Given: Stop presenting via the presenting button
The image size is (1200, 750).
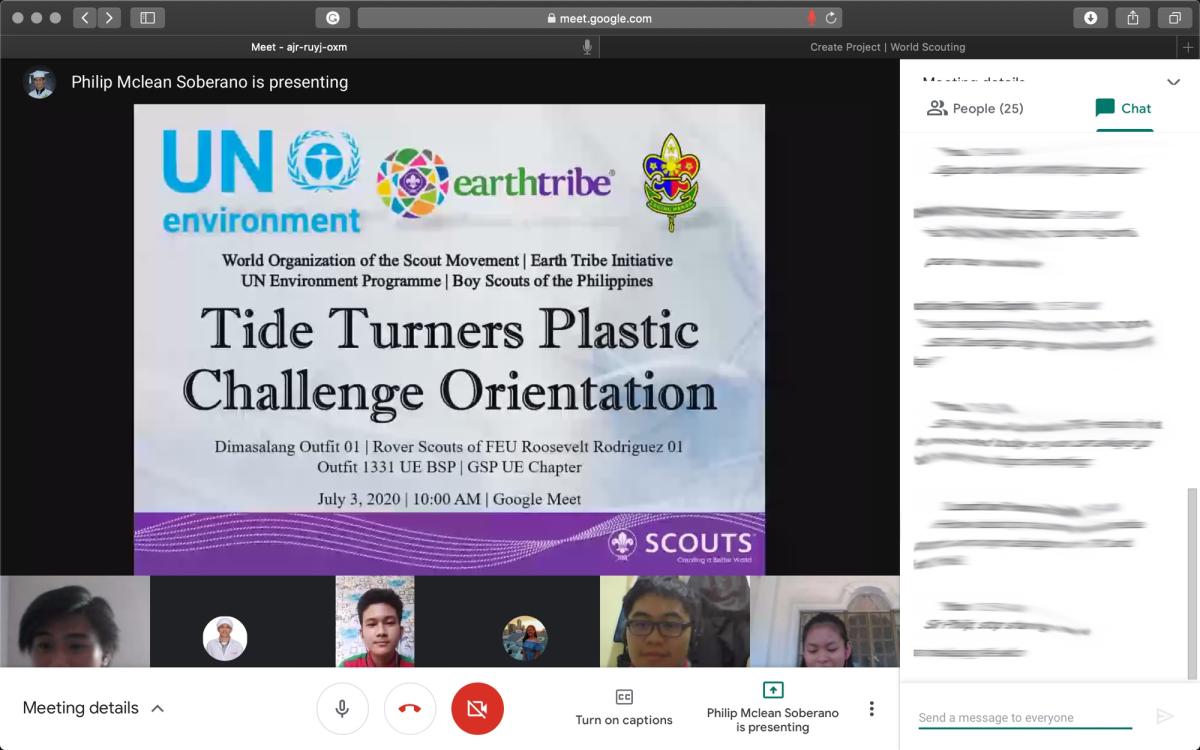Looking at the screenshot, I should (773, 708).
